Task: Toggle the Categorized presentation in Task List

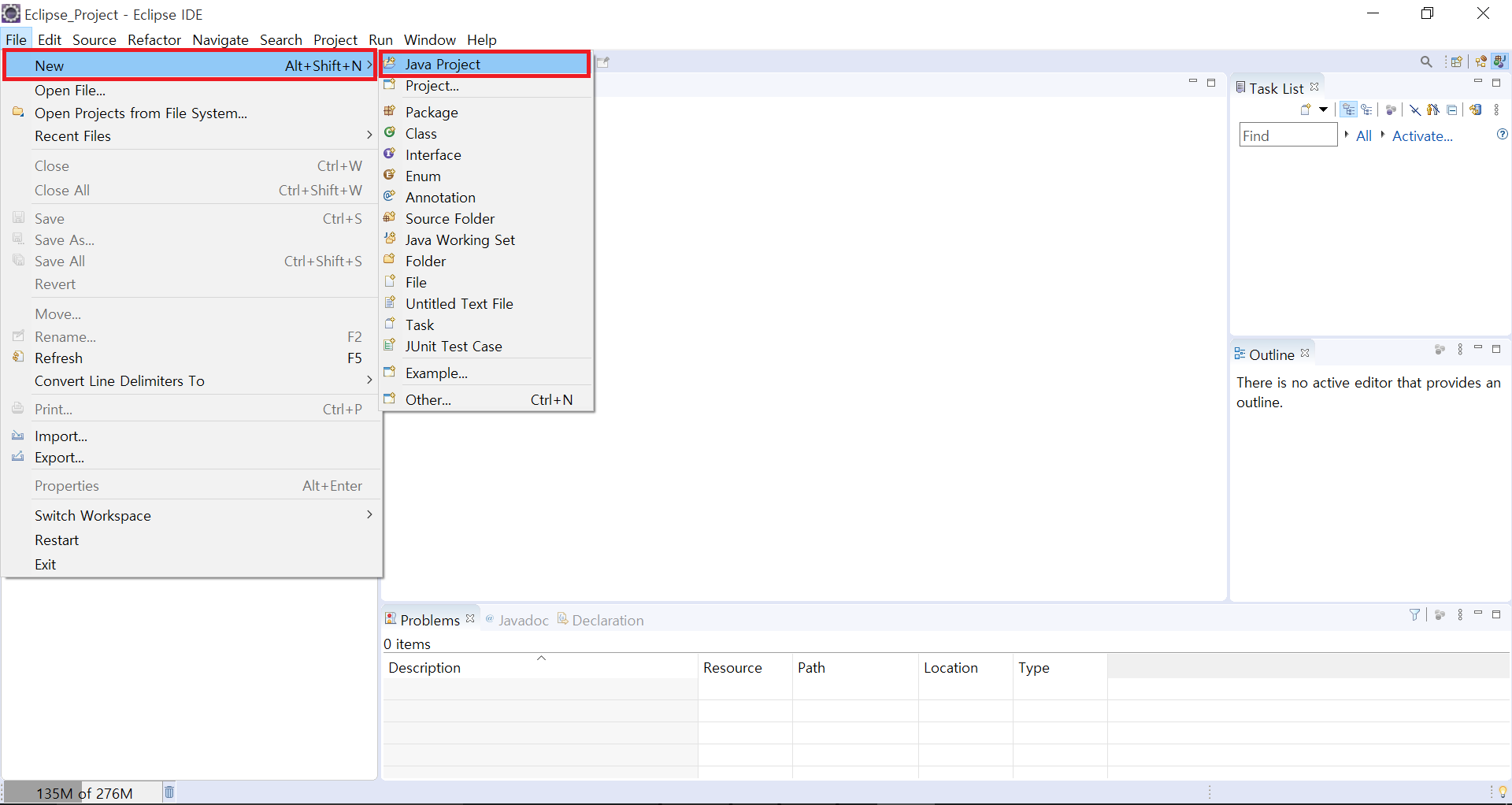Action: tap(1348, 109)
